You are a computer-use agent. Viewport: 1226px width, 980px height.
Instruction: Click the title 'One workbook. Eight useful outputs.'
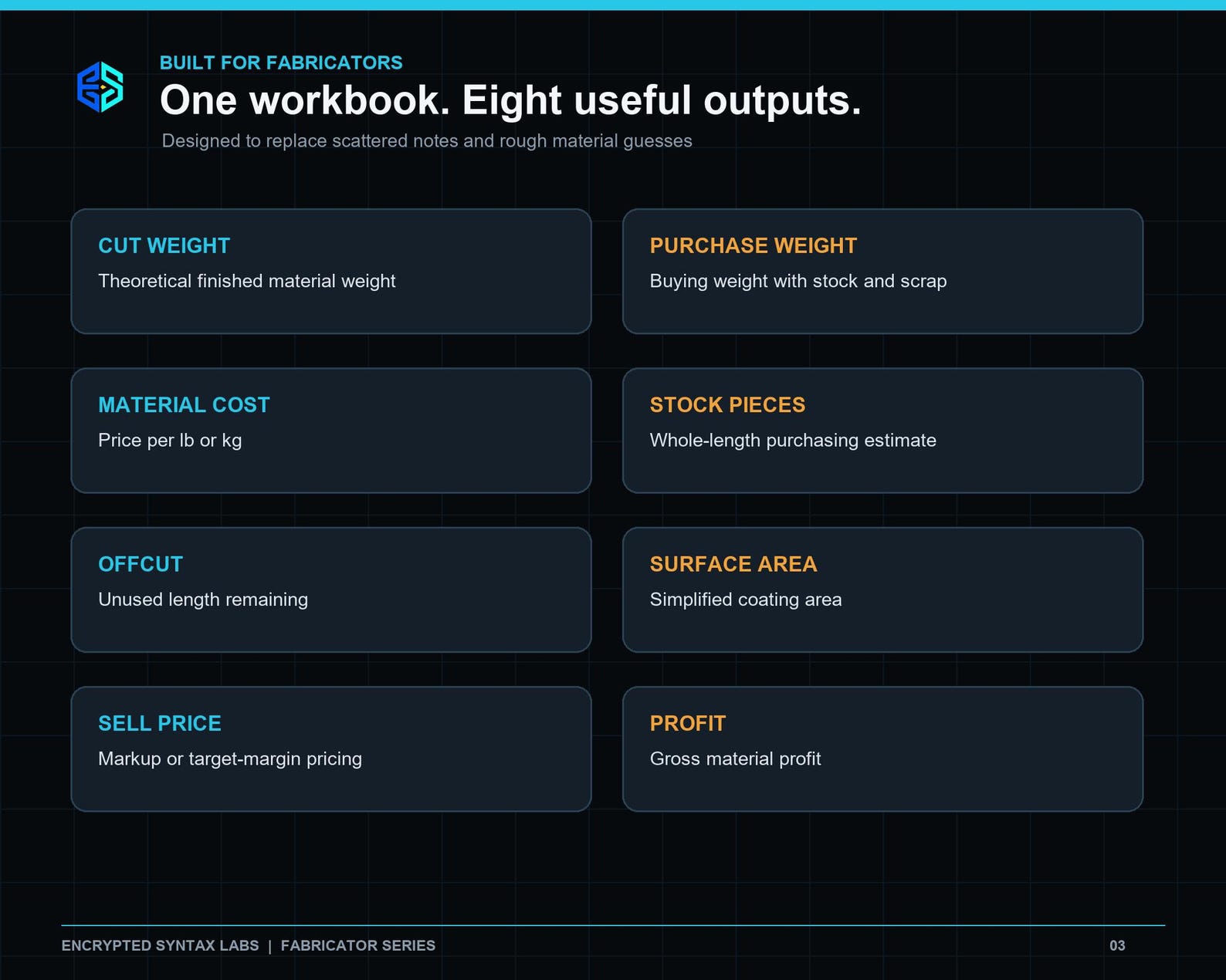pos(510,100)
